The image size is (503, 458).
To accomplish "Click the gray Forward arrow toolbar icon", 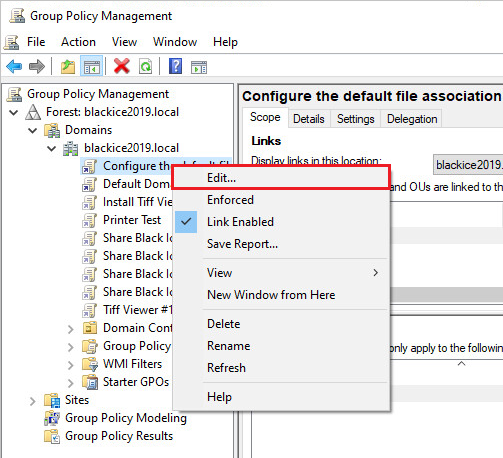I will pyautogui.click(x=37, y=67).
